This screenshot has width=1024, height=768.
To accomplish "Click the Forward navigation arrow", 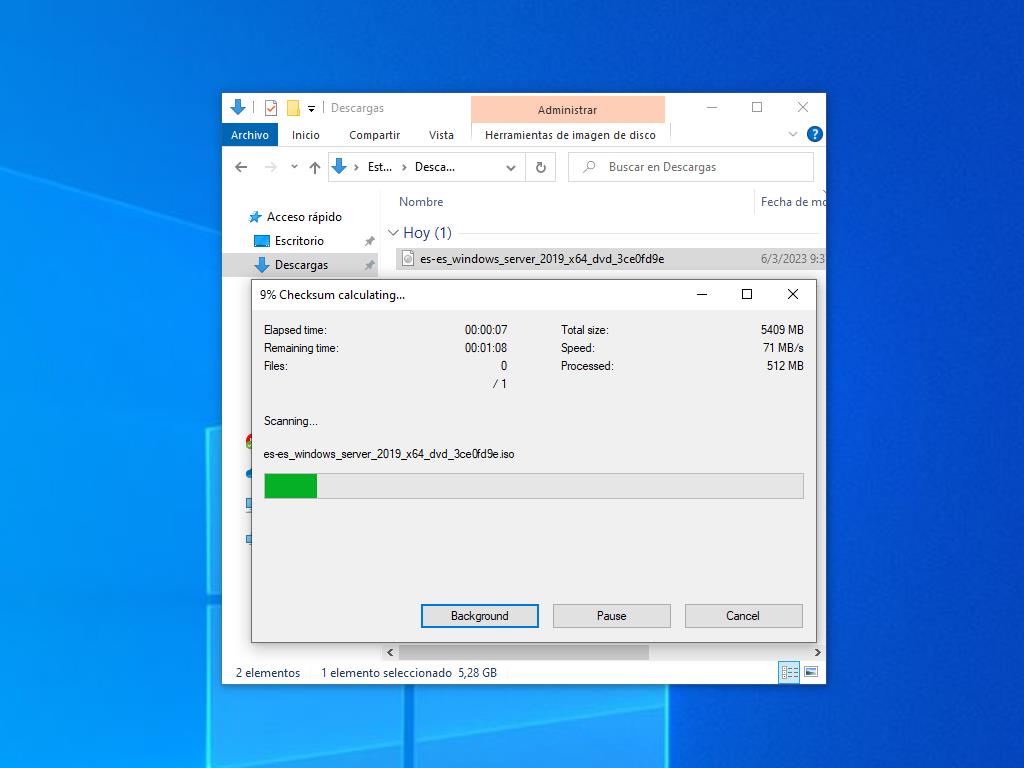I will (x=270, y=167).
